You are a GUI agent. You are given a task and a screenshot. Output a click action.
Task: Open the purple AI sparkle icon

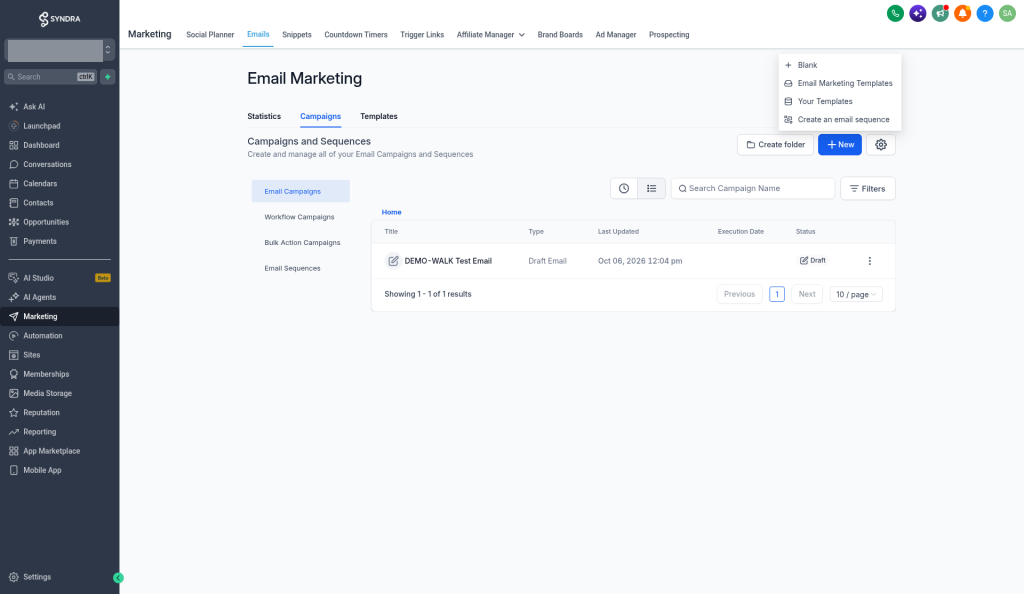(918, 13)
